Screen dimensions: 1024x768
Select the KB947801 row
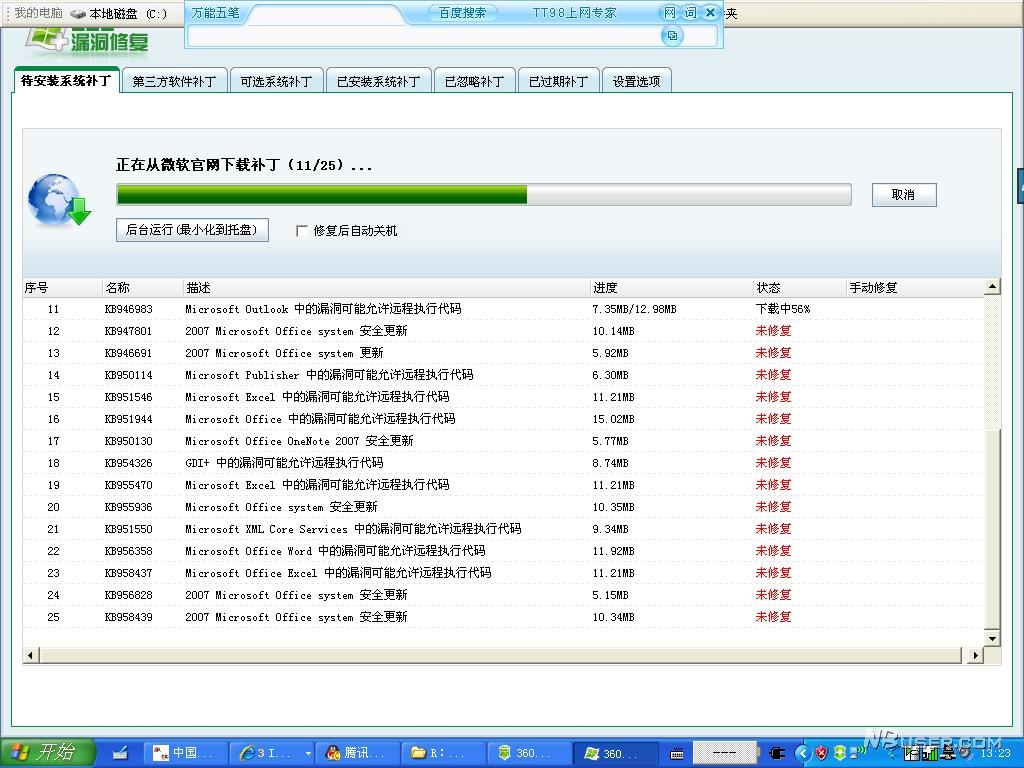pos(503,331)
